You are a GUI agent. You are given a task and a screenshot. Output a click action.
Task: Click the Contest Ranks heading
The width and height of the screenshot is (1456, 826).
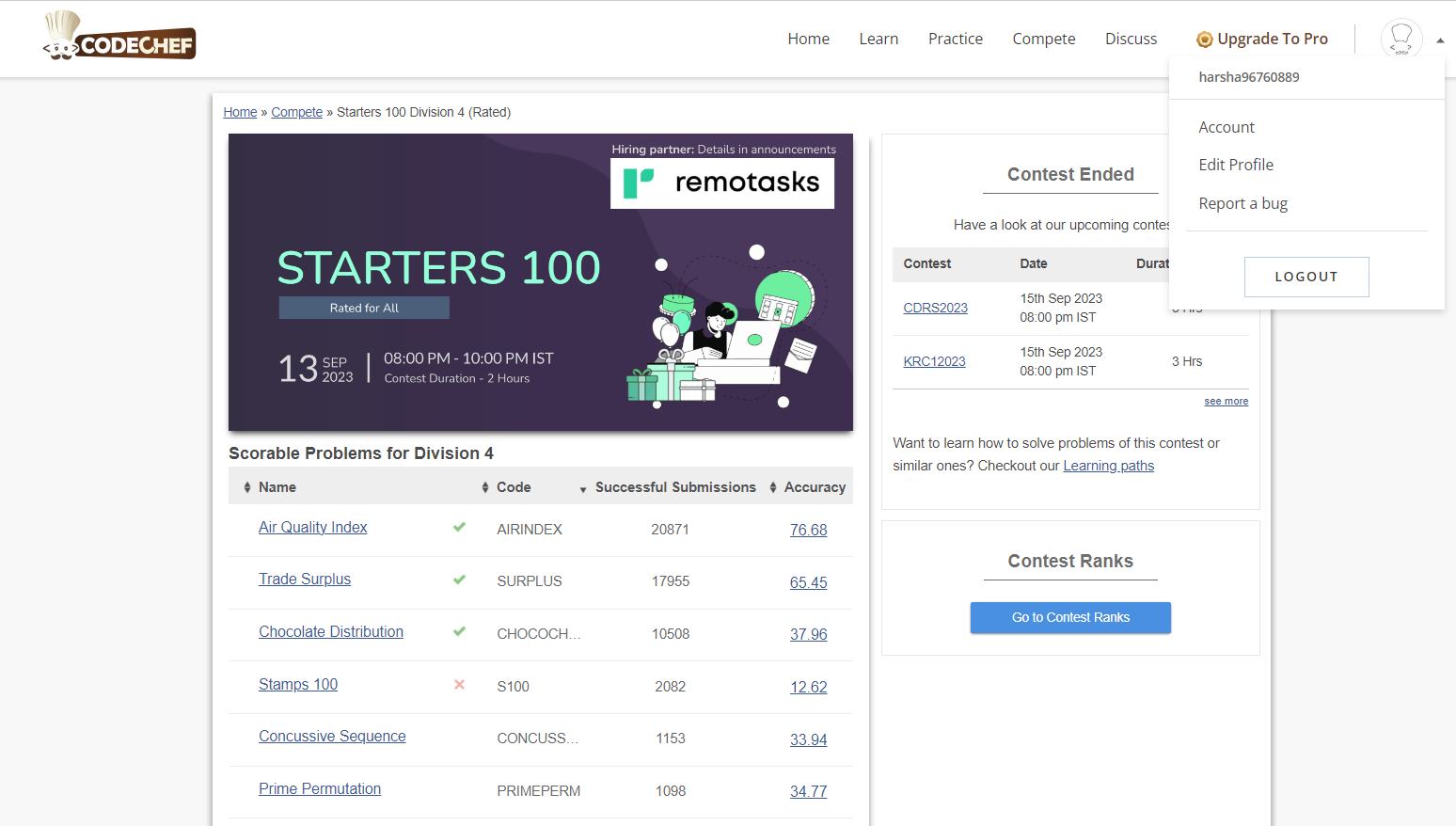pyautogui.click(x=1070, y=561)
